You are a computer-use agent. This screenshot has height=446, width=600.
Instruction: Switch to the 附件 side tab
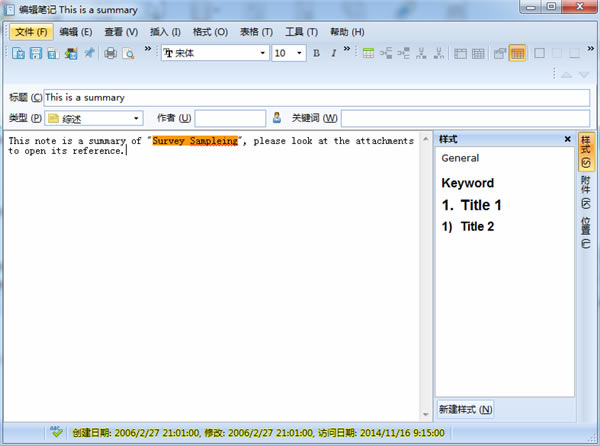click(x=586, y=190)
